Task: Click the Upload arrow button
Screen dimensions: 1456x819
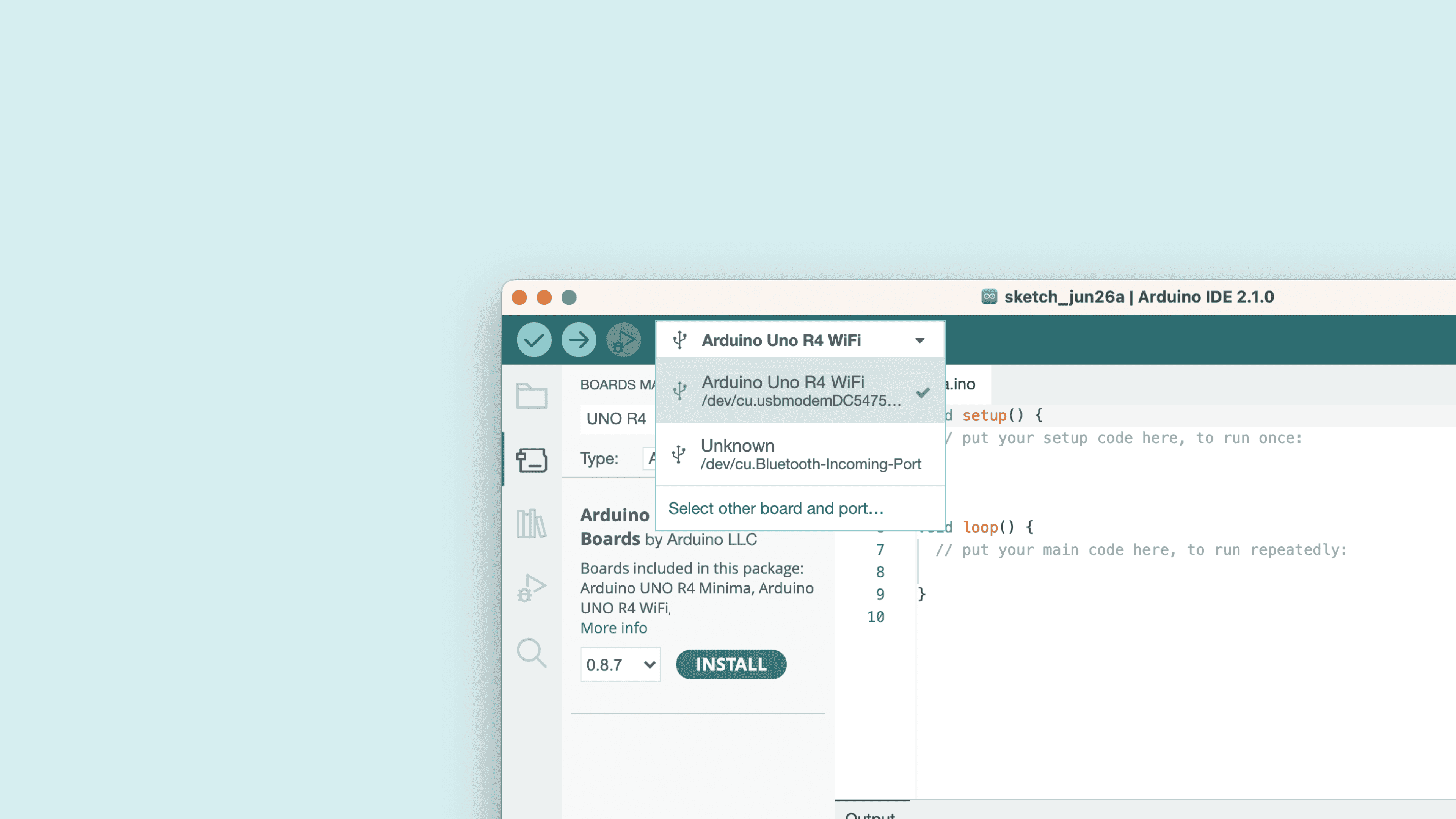Action: (578, 340)
